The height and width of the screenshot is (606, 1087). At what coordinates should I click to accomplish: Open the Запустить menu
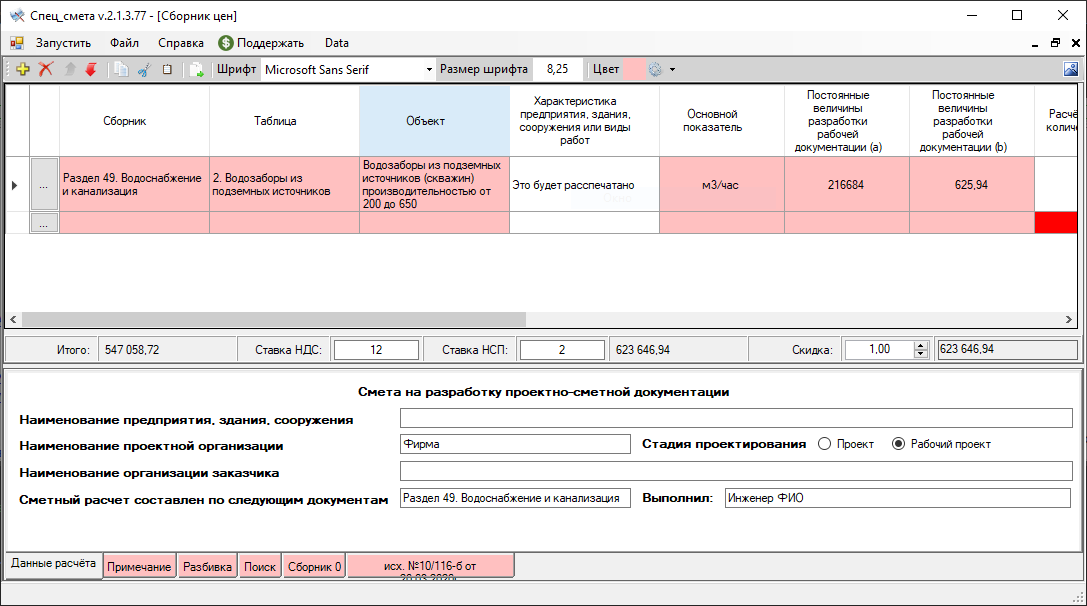point(63,43)
